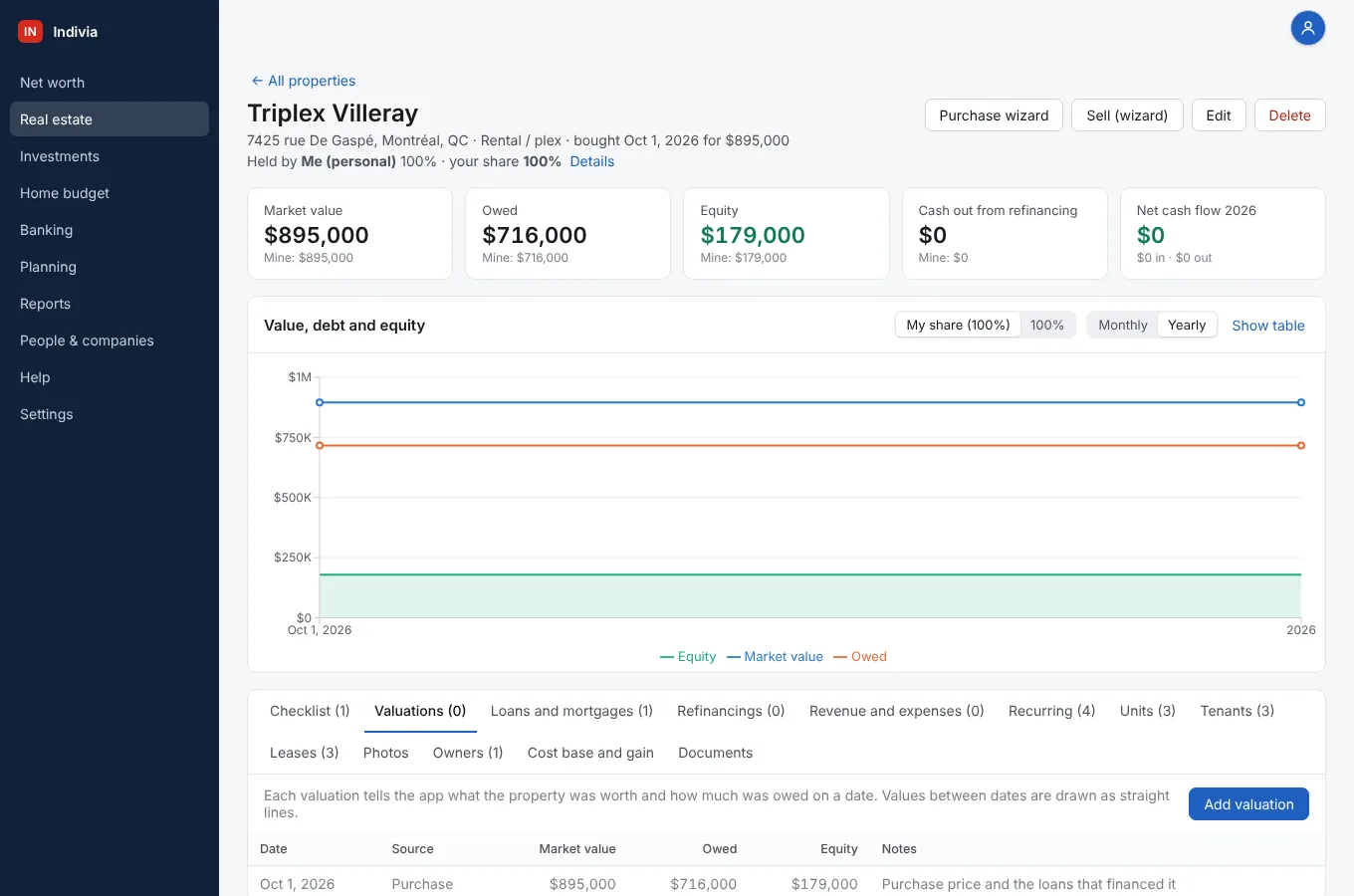The height and width of the screenshot is (896, 1354).
Task: Switch chart to full 100% view
Action: (x=1047, y=326)
